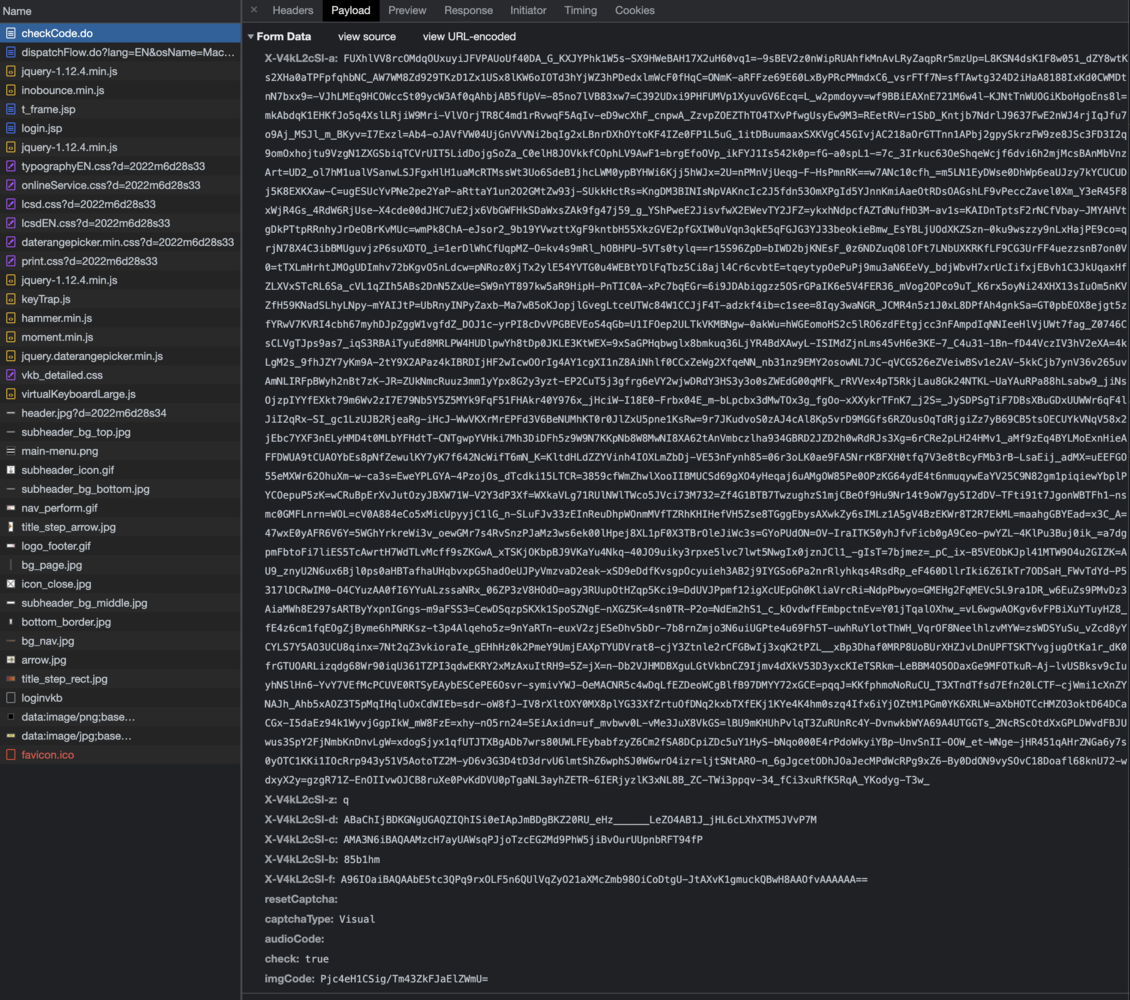1130x1000 pixels.
Task: Click the Name column header
Action: (18, 11)
